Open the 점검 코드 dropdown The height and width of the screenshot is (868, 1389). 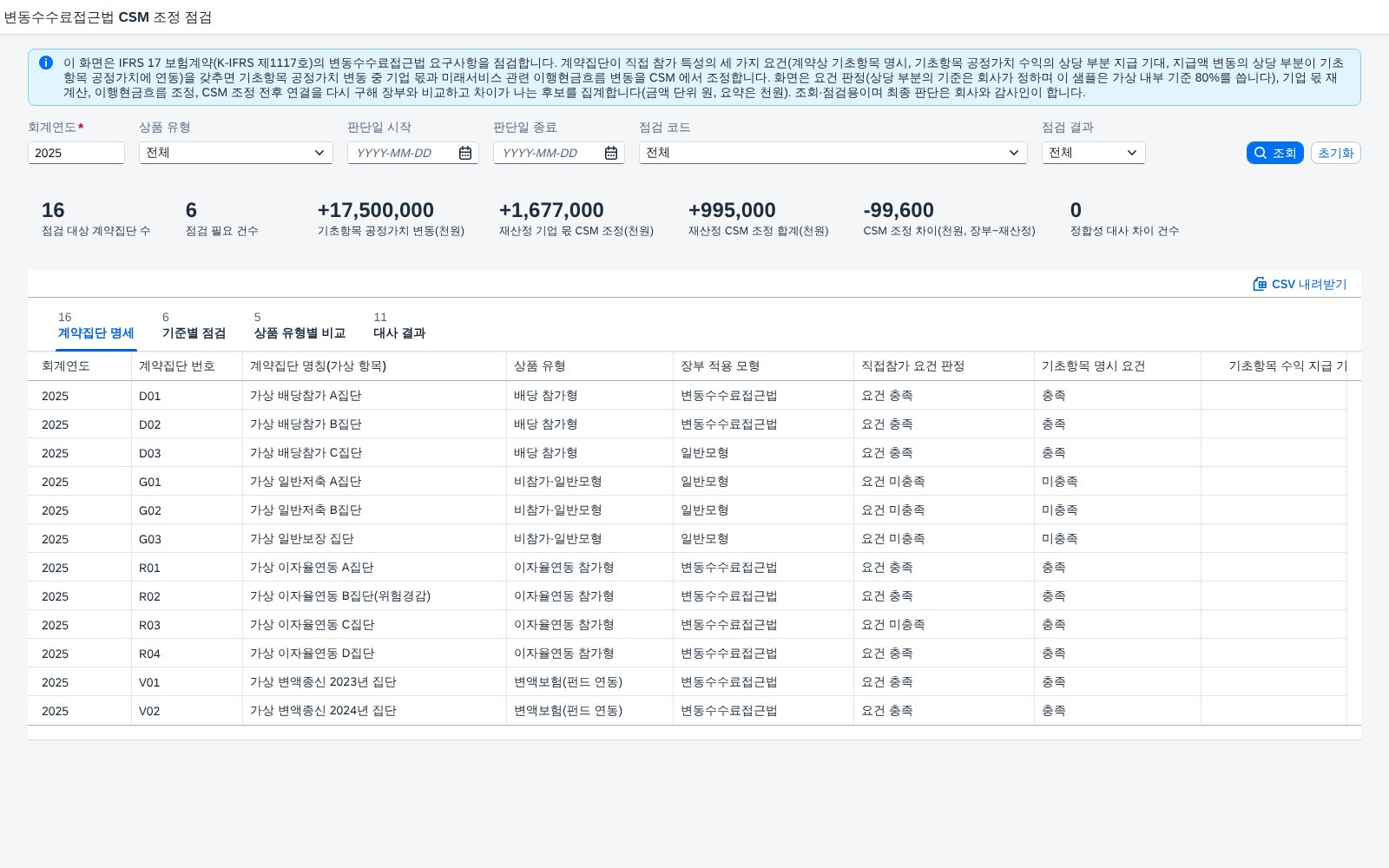point(833,153)
